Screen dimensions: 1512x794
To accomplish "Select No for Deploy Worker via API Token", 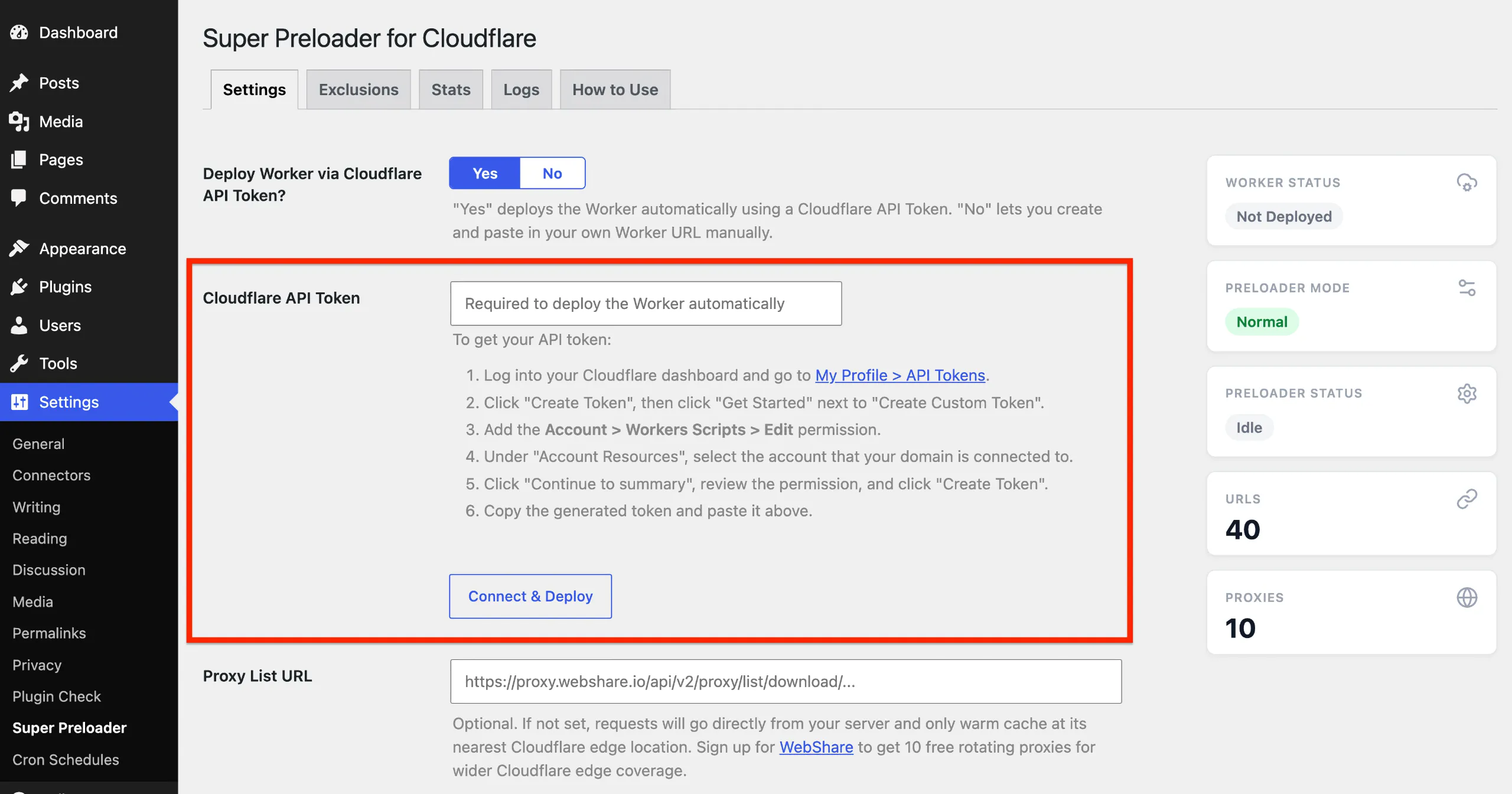I will [552, 173].
